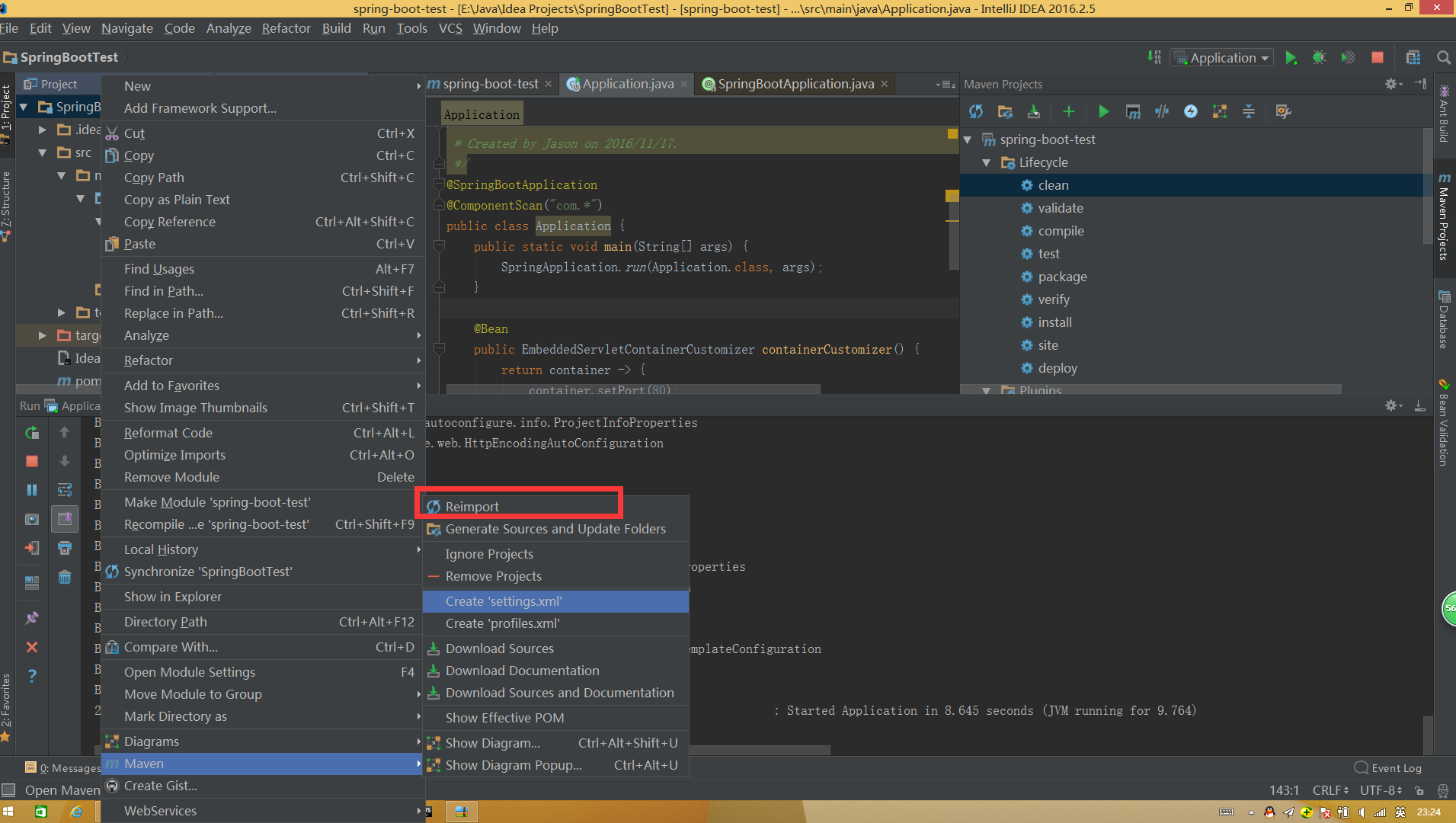The image size is (1456, 823).
Task: Open Database side tool window
Action: [1443, 320]
